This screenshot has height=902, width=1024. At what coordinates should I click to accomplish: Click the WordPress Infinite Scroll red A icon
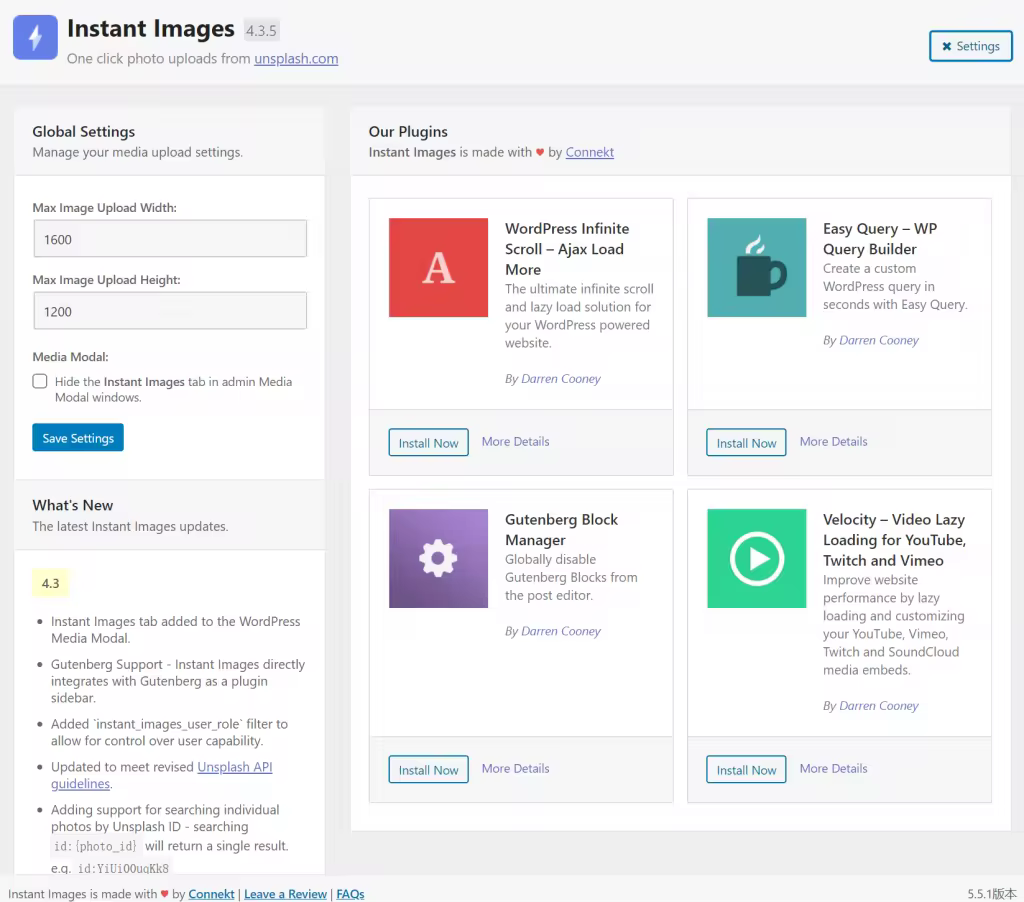[438, 267]
